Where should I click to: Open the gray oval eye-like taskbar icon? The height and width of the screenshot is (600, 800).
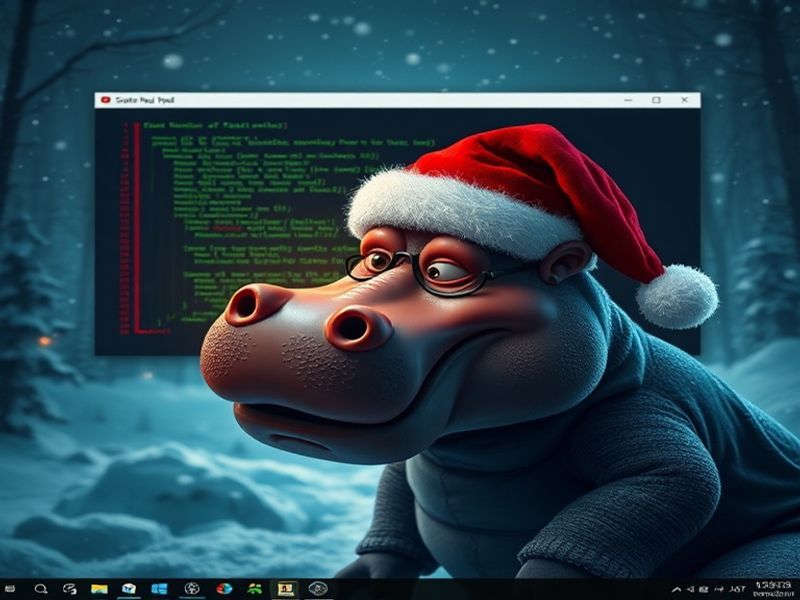click(318, 589)
